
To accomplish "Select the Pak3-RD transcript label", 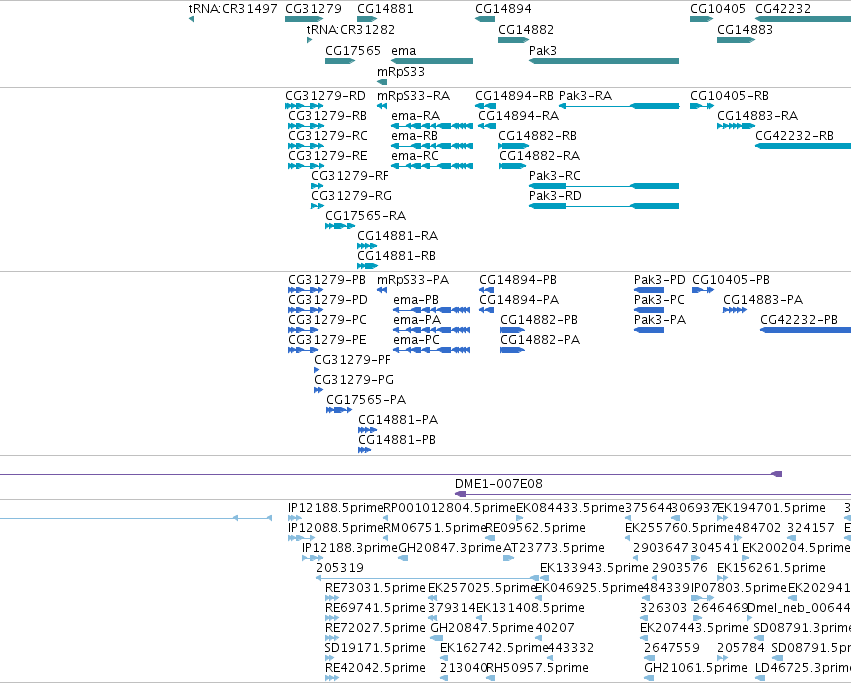I will pos(555,195).
